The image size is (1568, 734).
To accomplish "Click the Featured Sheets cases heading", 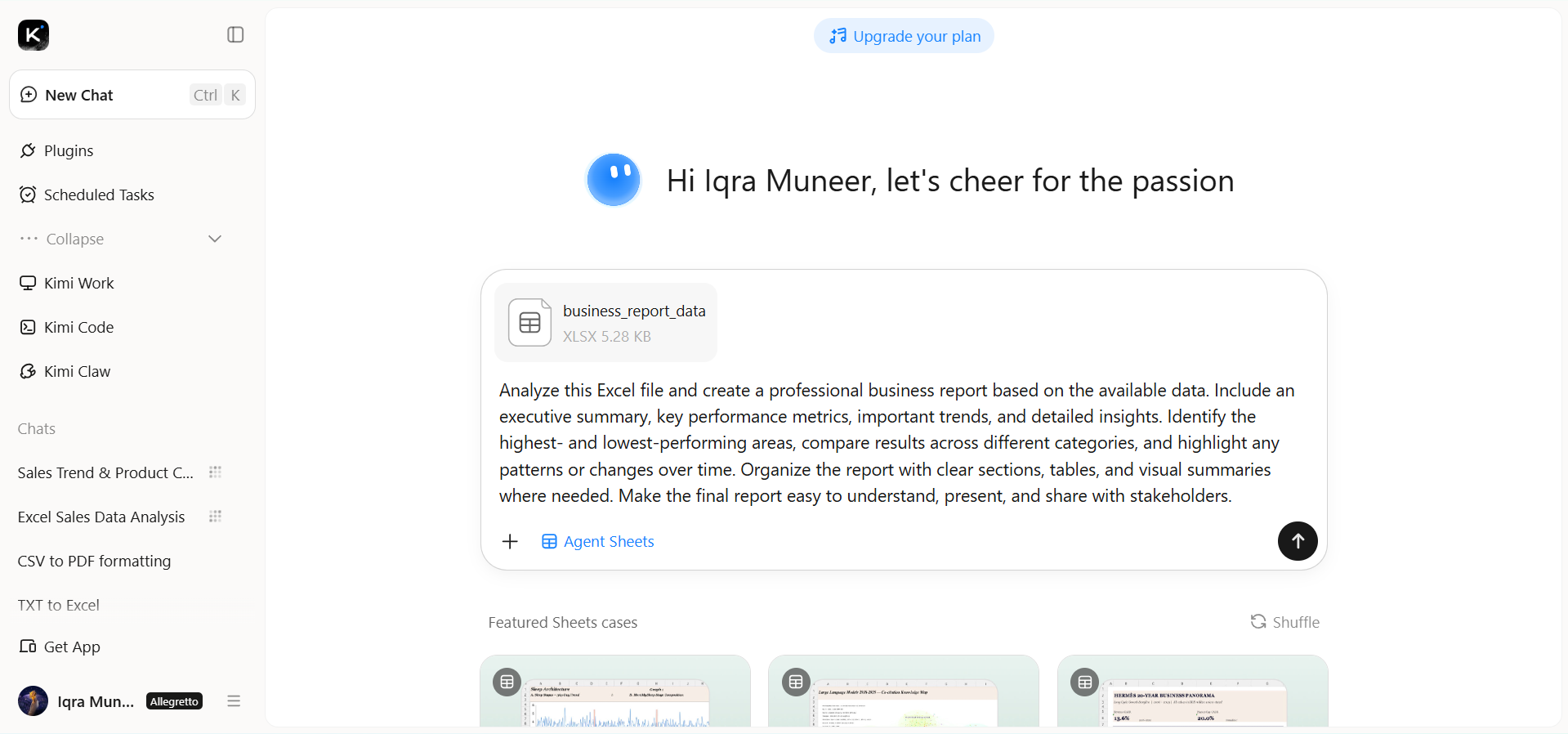I will pos(563,622).
